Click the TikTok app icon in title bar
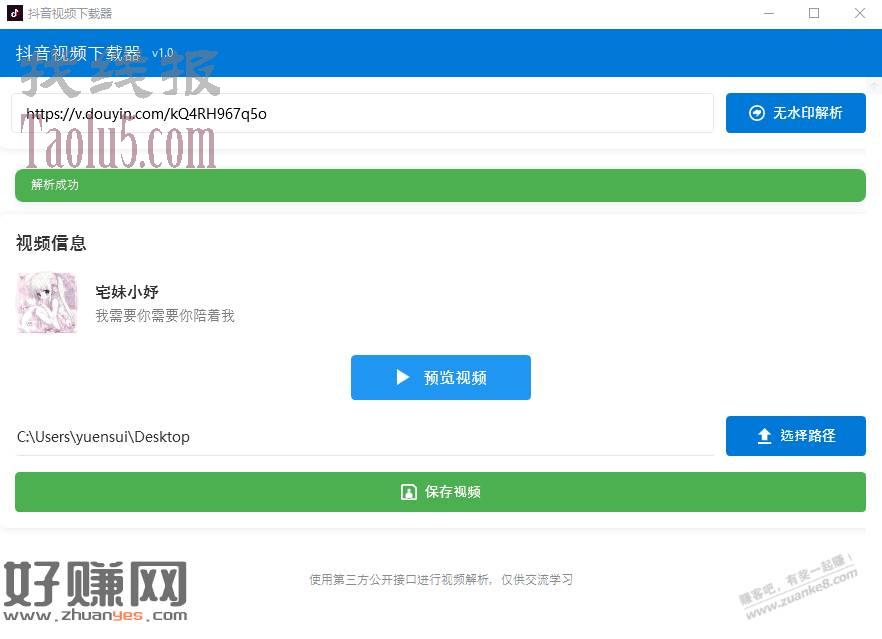The image size is (882, 639). point(15,13)
